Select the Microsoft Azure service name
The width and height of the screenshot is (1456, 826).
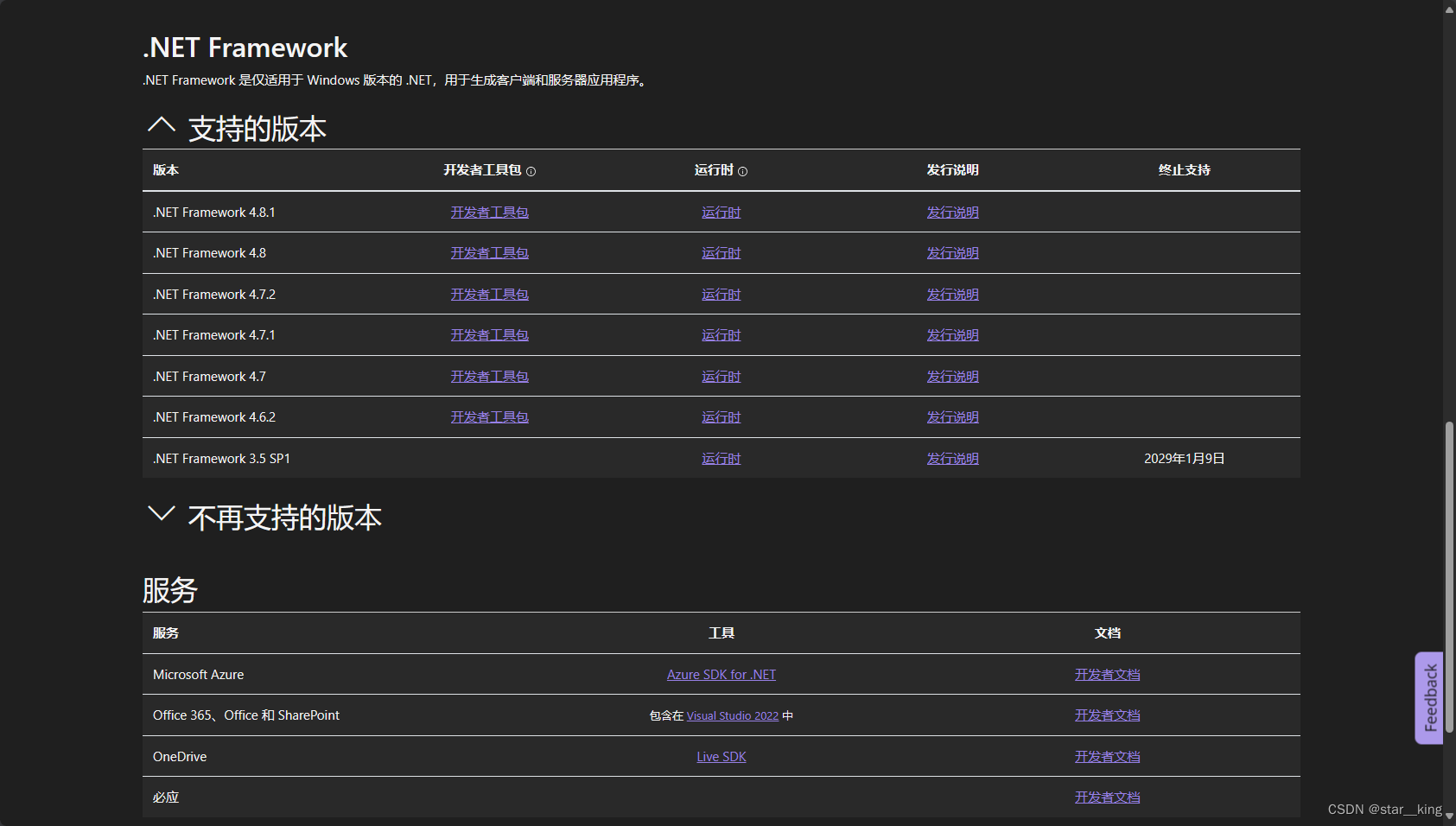click(x=199, y=675)
